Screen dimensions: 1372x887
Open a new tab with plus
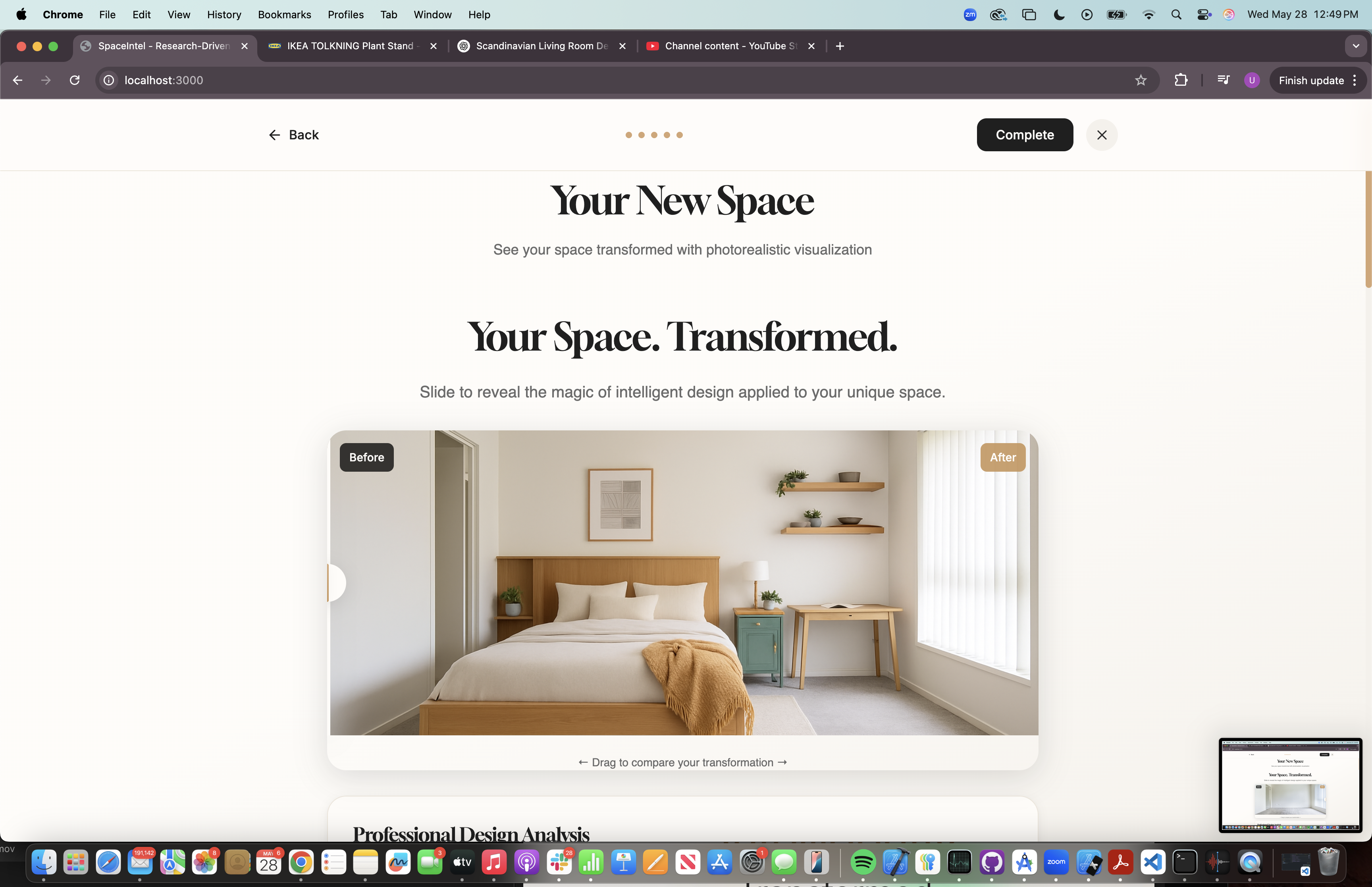tap(840, 46)
